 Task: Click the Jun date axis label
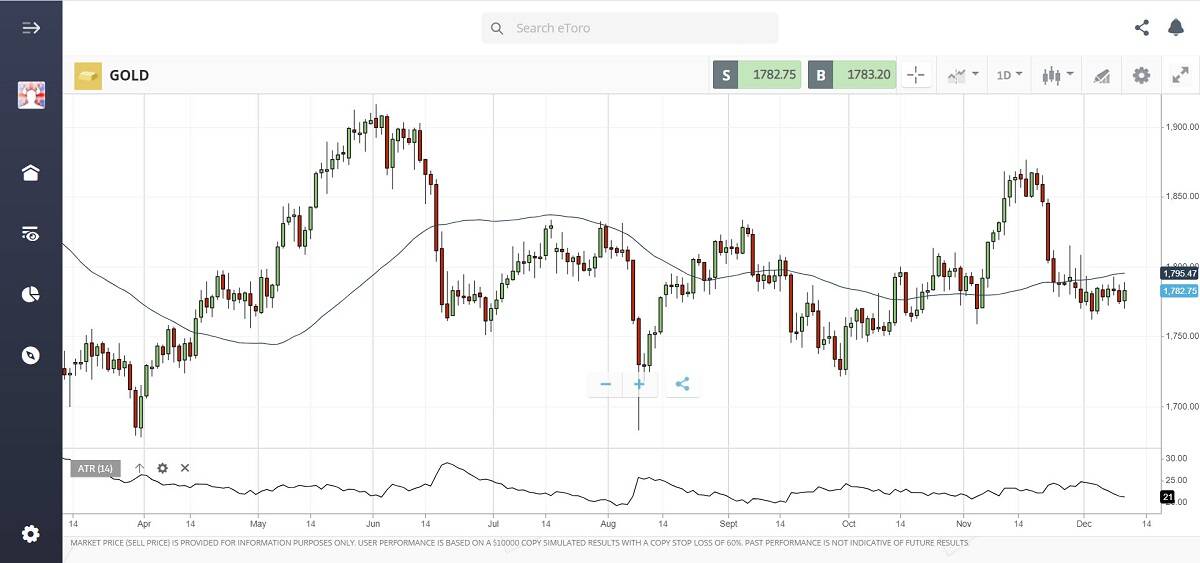click(373, 523)
